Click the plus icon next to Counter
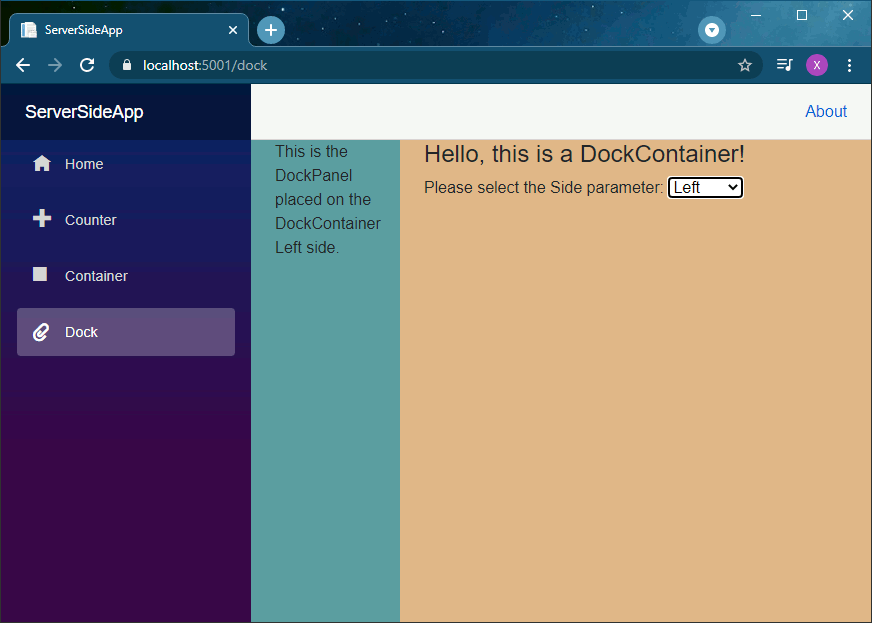 click(x=41, y=219)
